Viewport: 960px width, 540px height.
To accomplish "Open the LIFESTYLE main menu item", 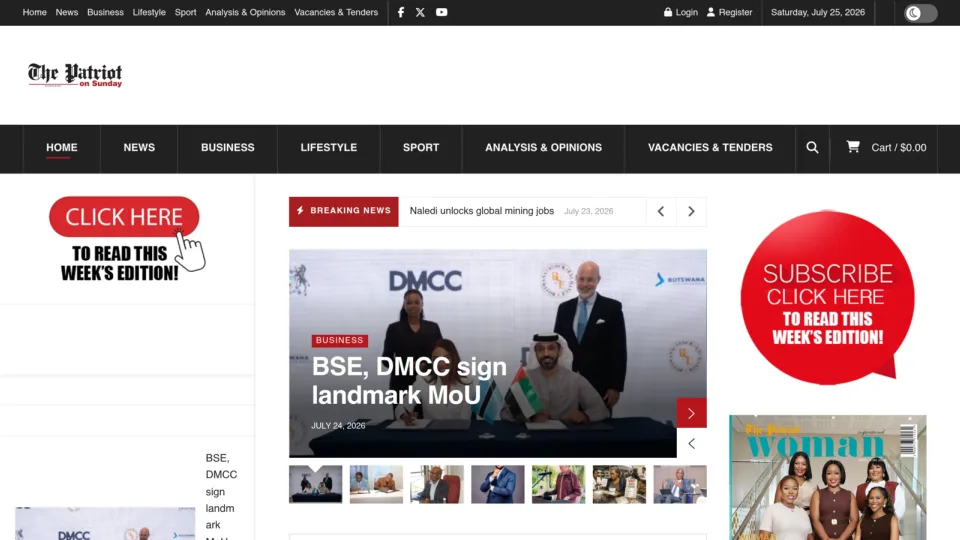I will tap(329, 148).
